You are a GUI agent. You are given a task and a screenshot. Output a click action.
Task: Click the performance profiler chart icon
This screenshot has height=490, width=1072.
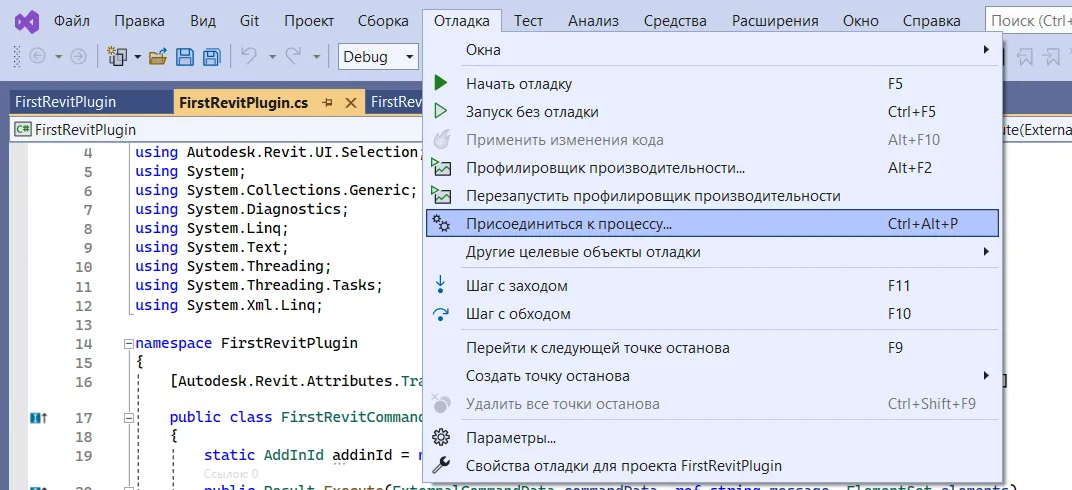point(441,167)
